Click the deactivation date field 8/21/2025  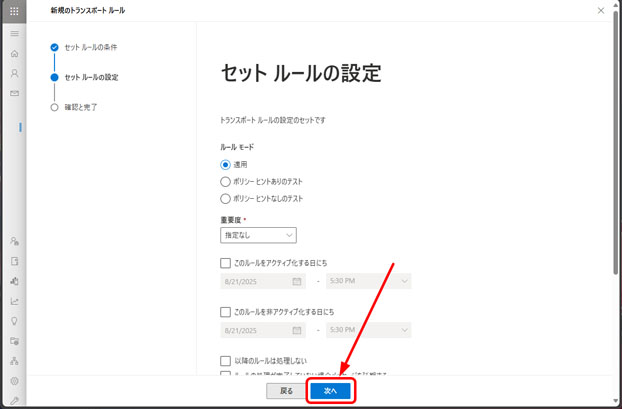(263, 330)
